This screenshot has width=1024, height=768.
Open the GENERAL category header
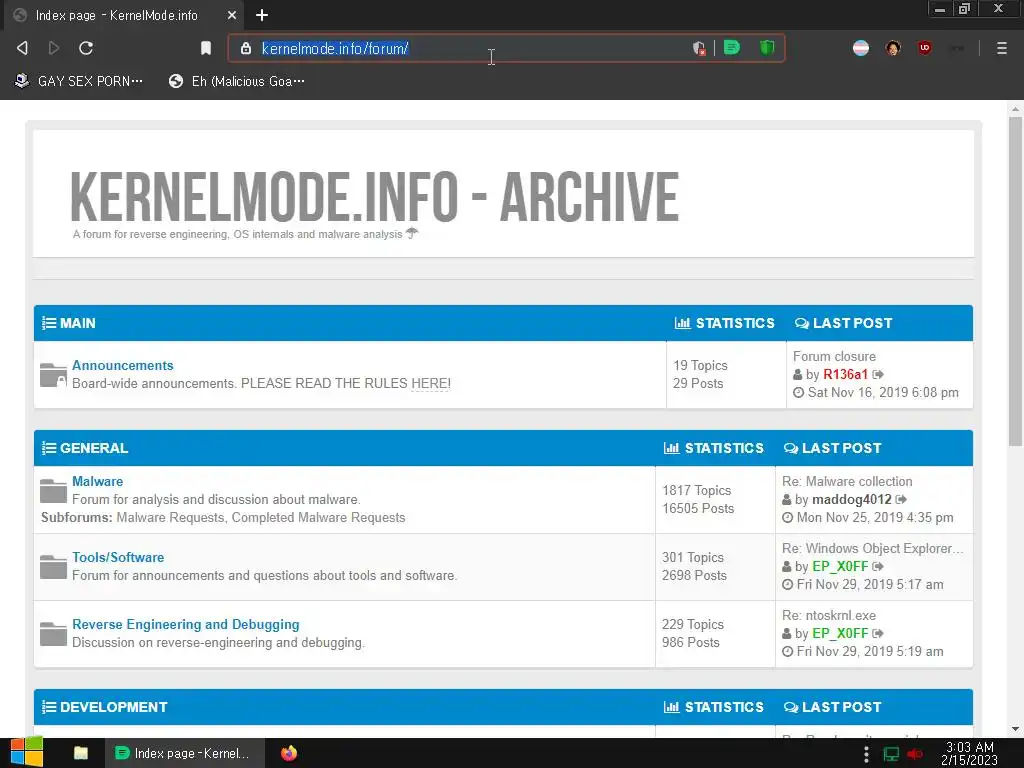click(x=94, y=448)
